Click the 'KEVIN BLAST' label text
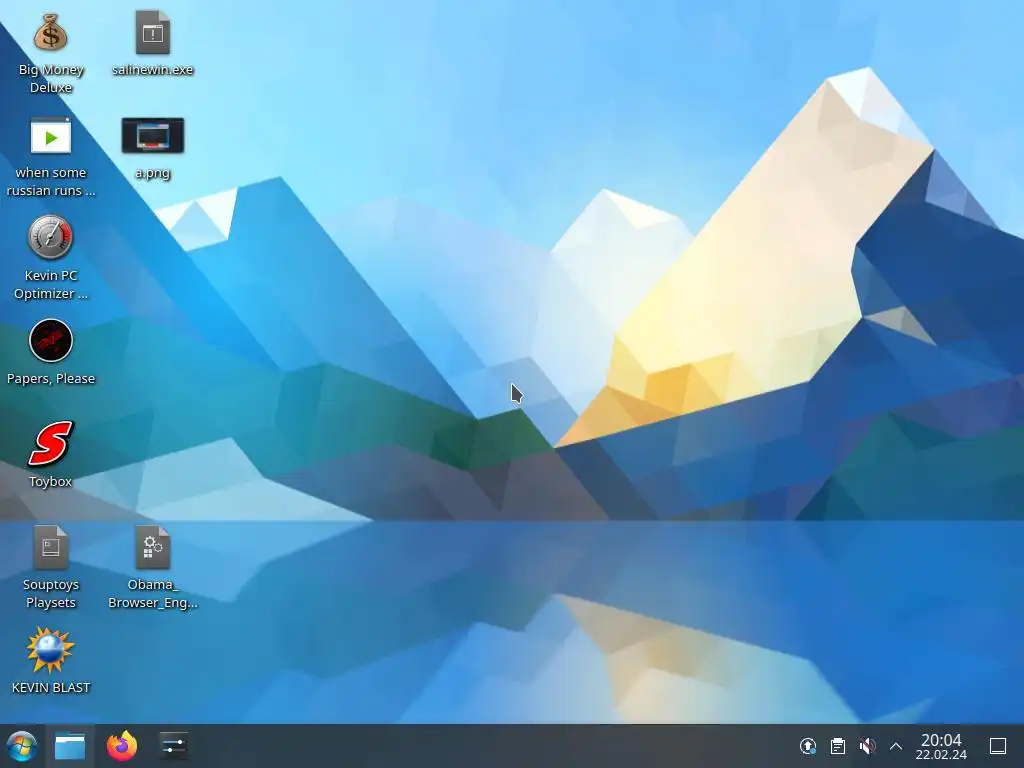This screenshot has width=1024, height=768. [x=51, y=687]
